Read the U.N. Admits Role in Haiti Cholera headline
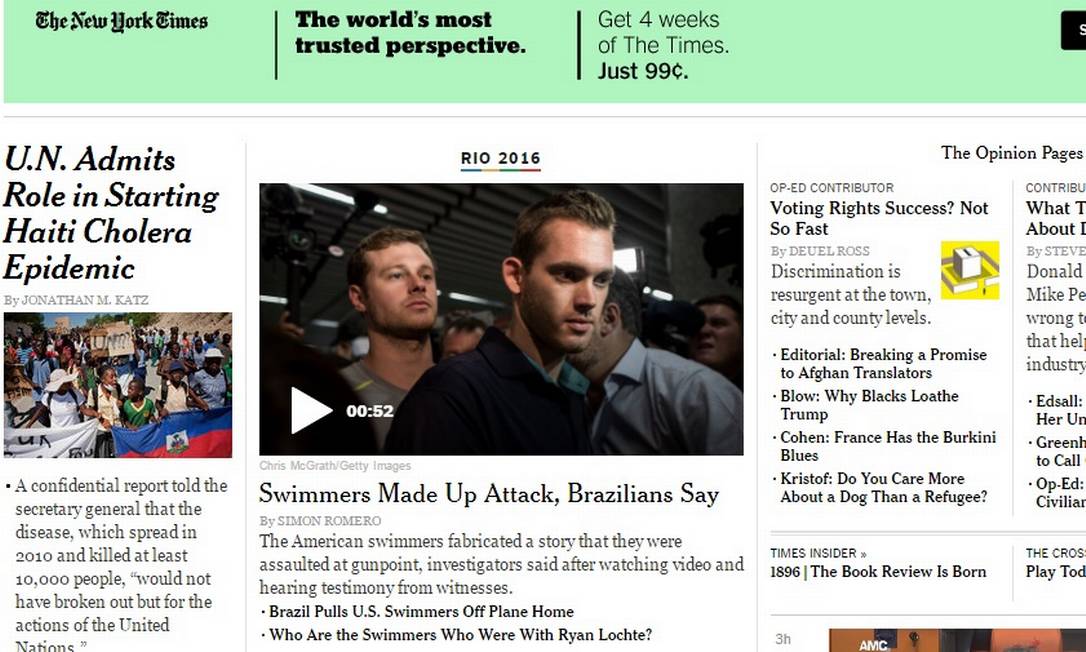The width and height of the screenshot is (1086, 652). [111, 213]
